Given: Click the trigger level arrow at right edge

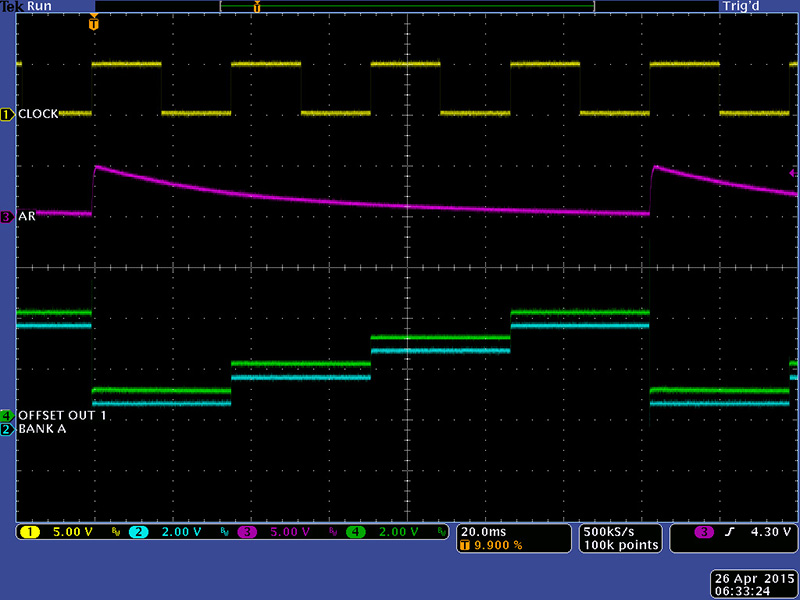Looking at the screenshot, I should tap(792, 172).
